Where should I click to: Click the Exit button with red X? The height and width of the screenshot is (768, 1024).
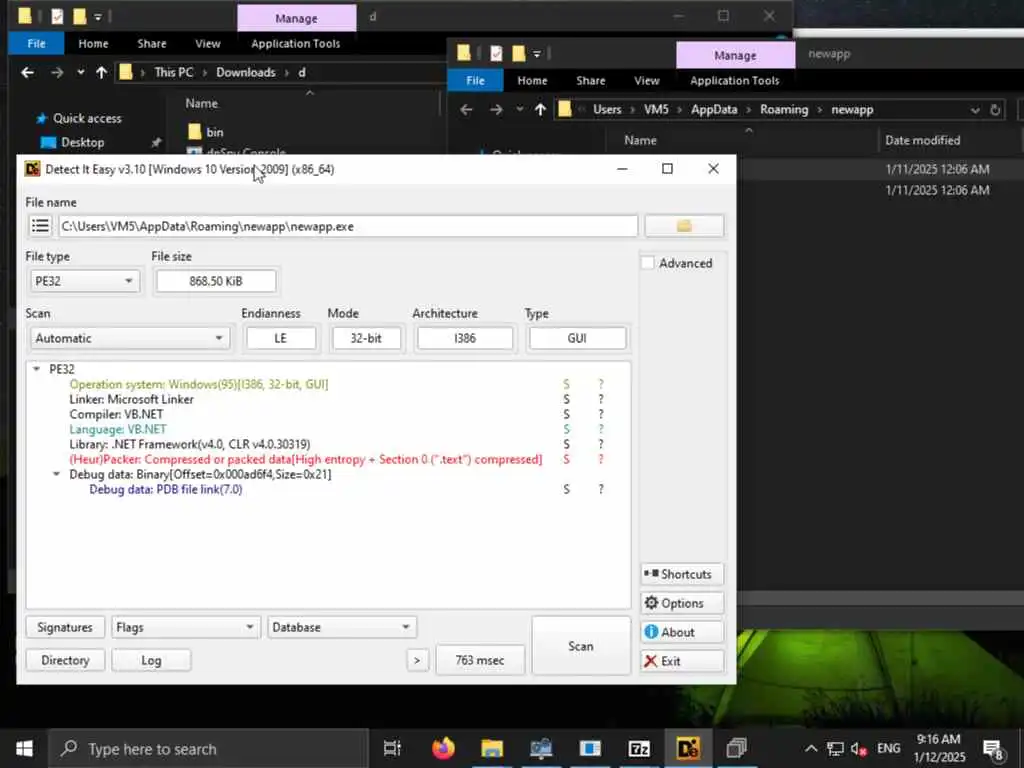[x=682, y=661]
